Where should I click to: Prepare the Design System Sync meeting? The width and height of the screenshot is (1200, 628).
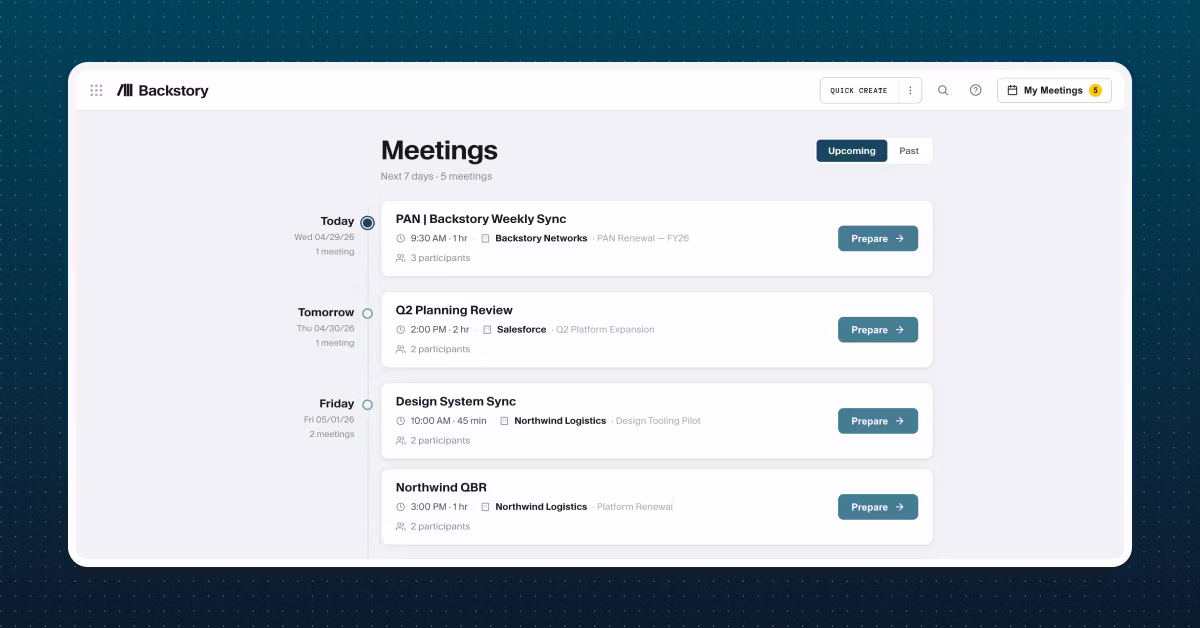pos(878,421)
